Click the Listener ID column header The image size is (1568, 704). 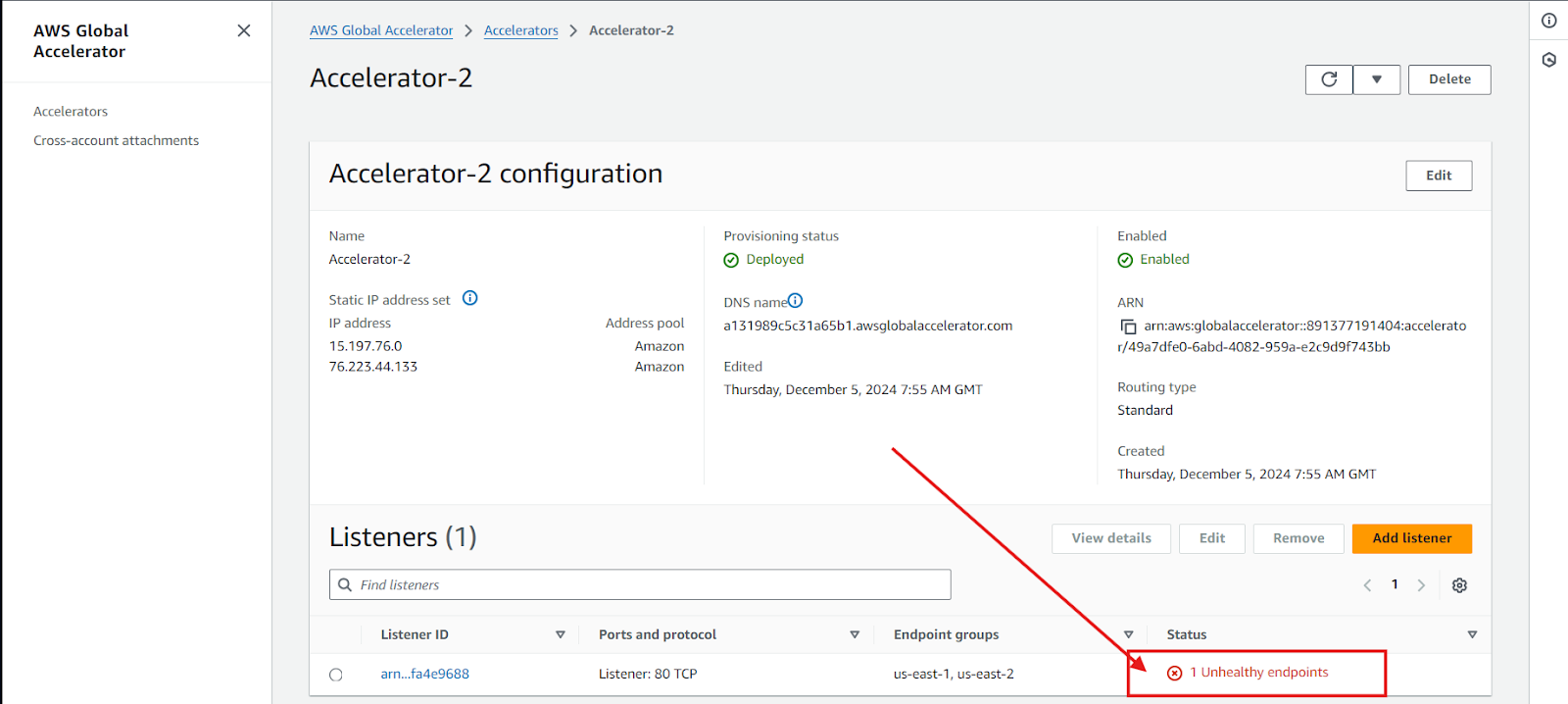(415, 634)
